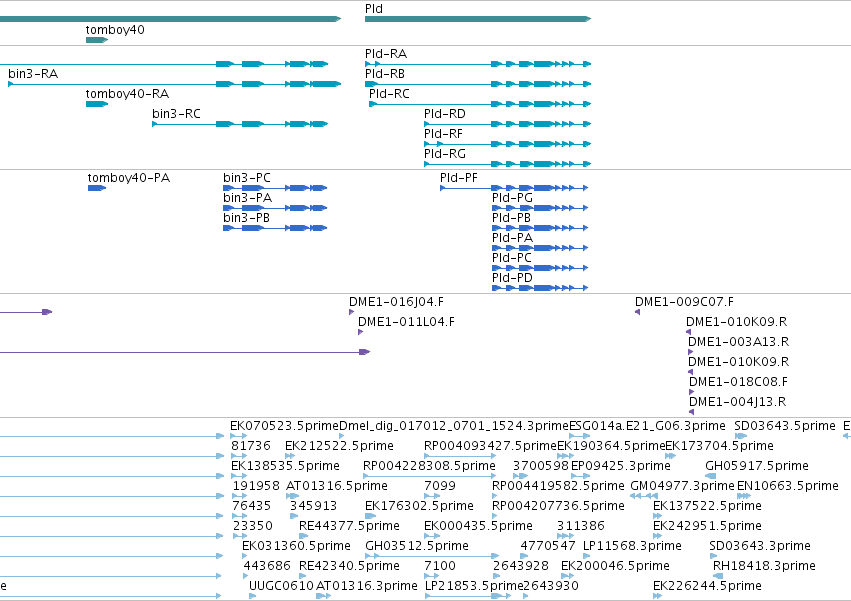Click the bin3-RC transcript label
This screenshot has height=601, width=851.
click(x=176, y=114)
